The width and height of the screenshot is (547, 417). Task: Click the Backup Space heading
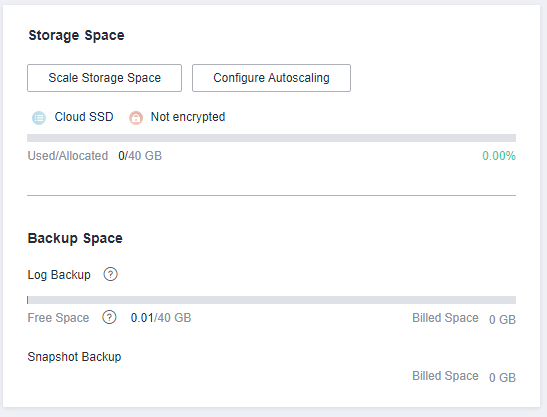pos(75,238)
